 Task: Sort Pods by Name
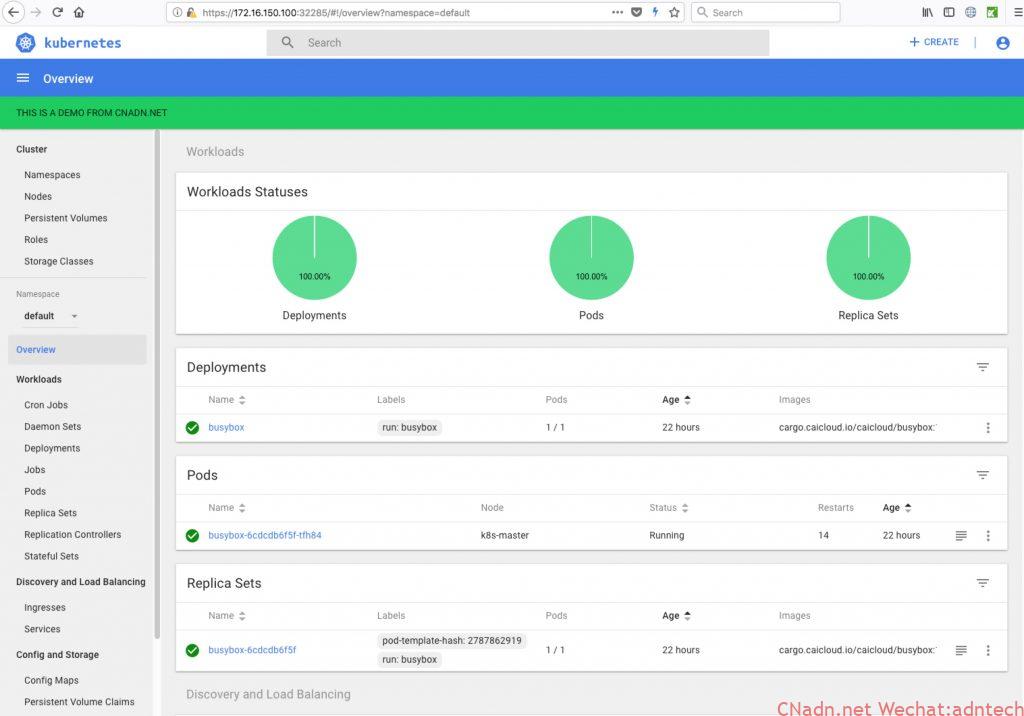tap(227, 508)
